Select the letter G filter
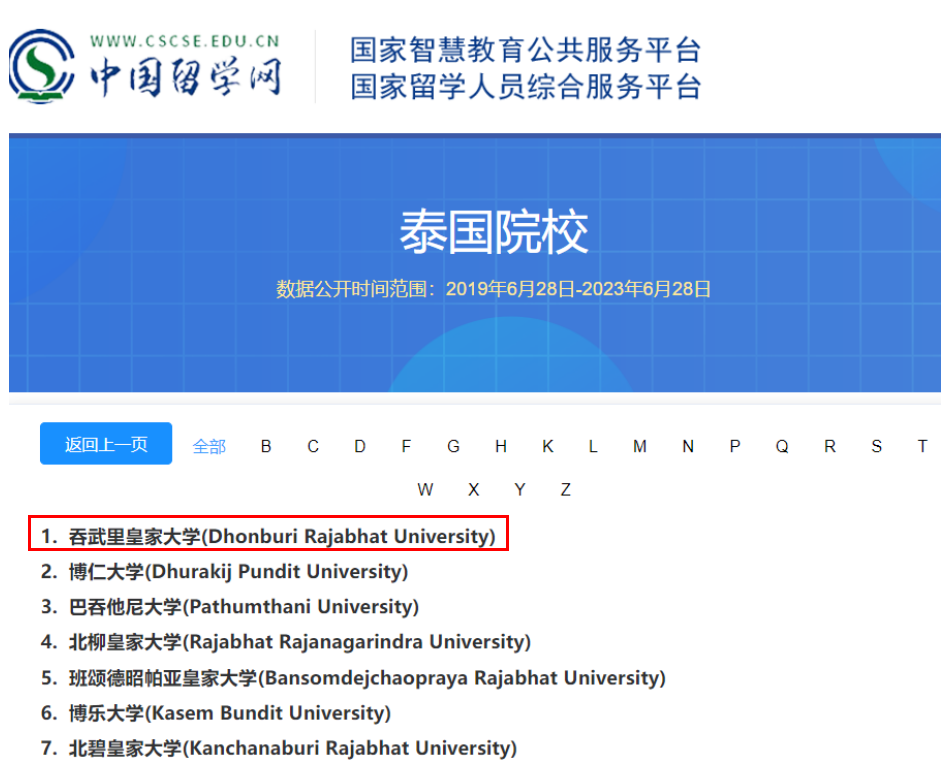Screen dimensions: 952x780 [453, 446]
